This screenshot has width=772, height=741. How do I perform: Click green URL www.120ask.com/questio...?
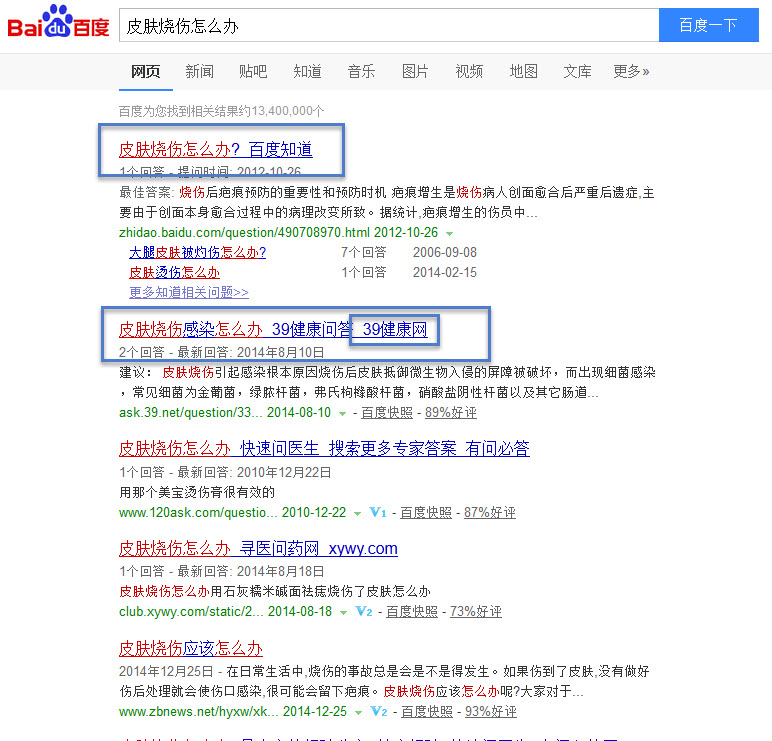coord(198,513)
